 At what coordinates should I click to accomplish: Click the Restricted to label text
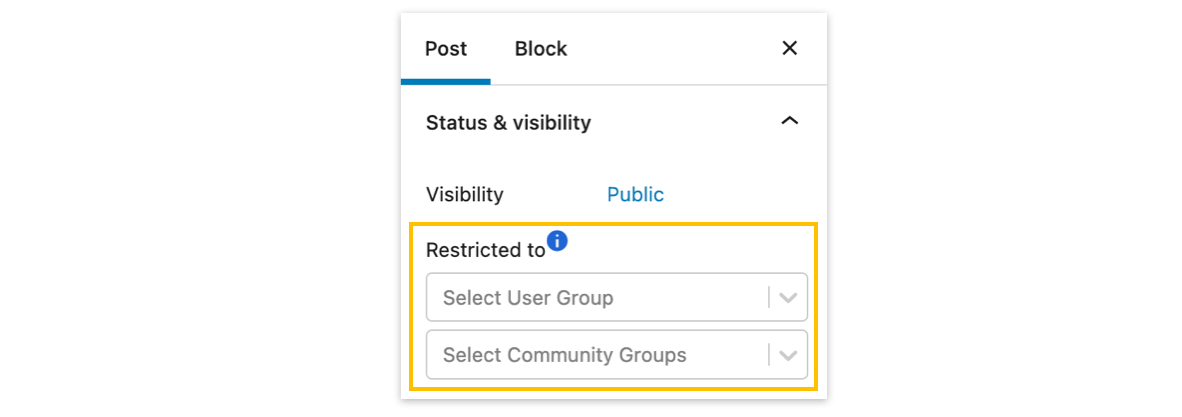click(485, 250)
